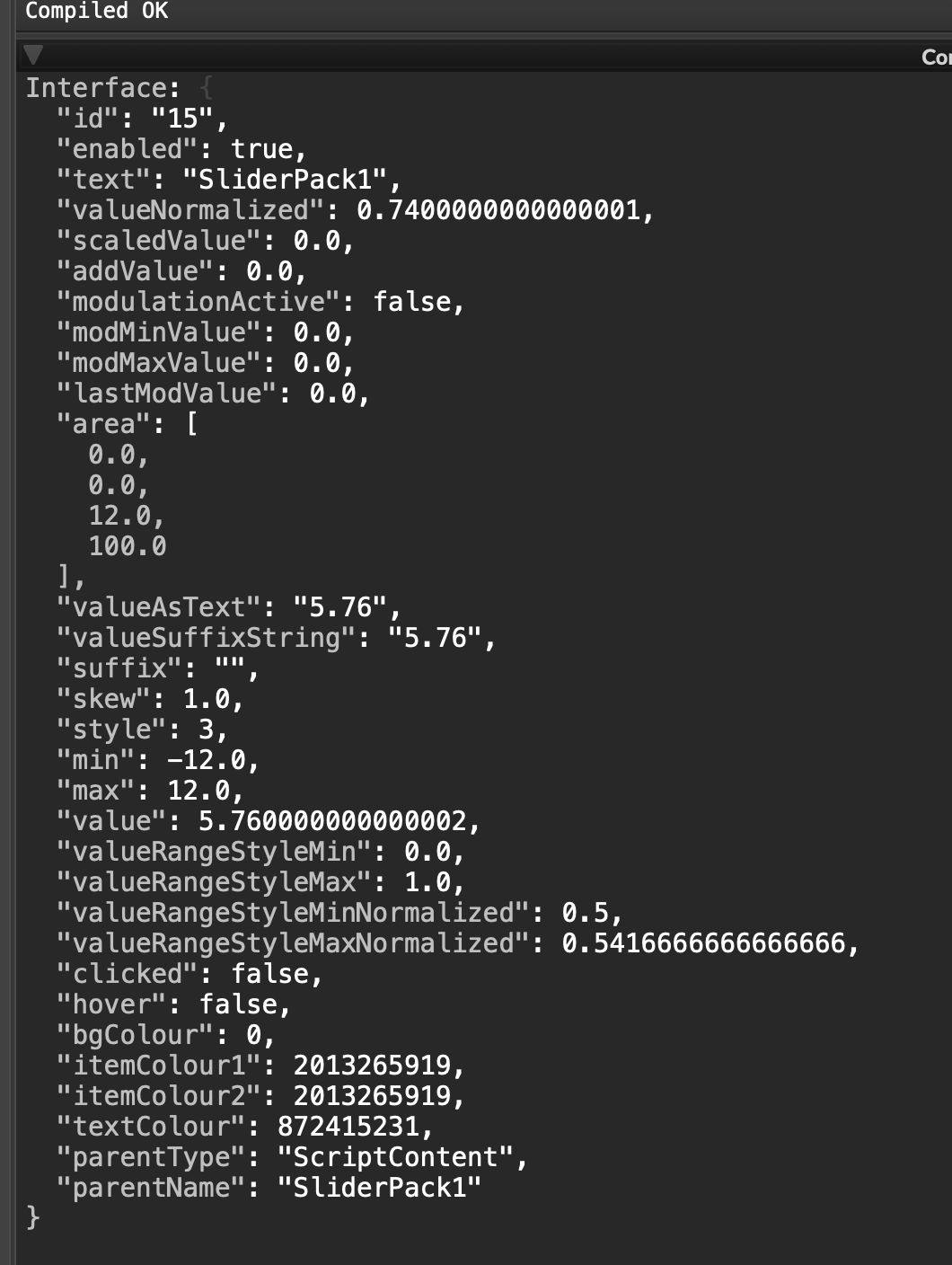Click the "textColour": 872415231 line
Viewport: 952px width, 1265px height.
pyautogui.click(x=244, y=1127)
